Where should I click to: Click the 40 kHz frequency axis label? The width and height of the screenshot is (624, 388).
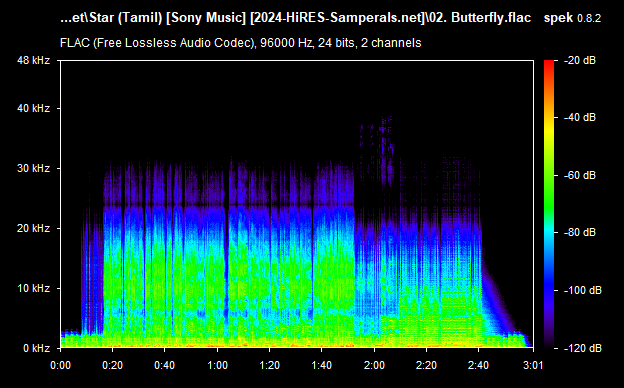tap(33, 108)
